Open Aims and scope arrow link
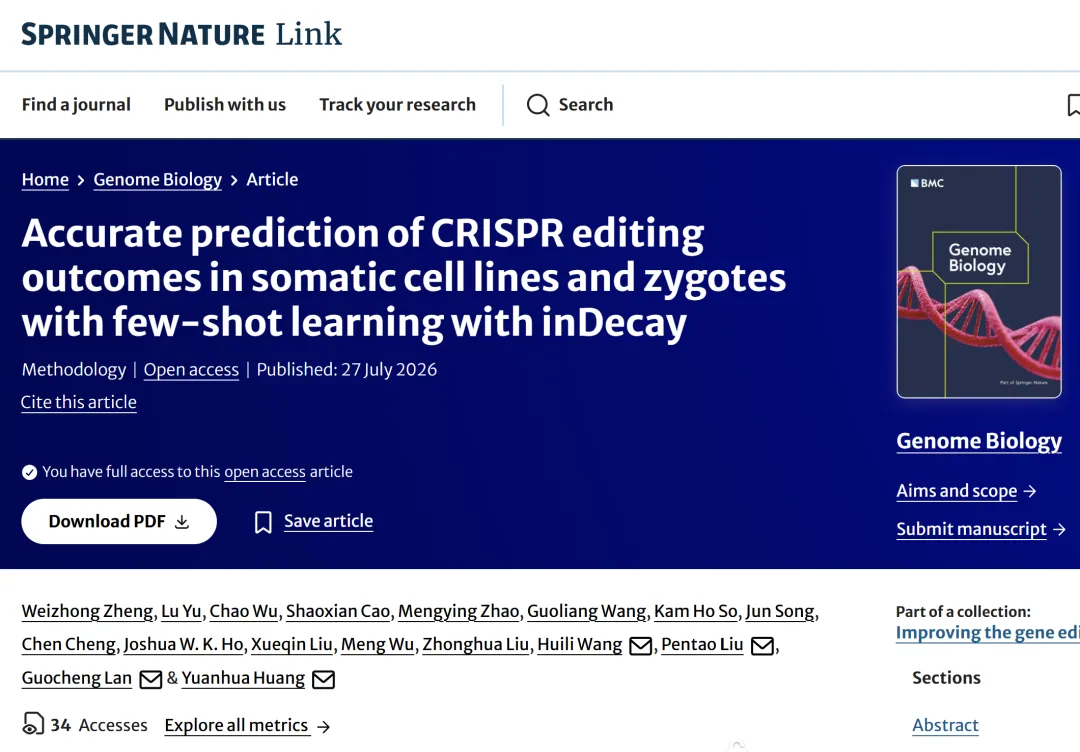Image resolution: width=1080 pixels, height=752 pixels. (966, 491)
